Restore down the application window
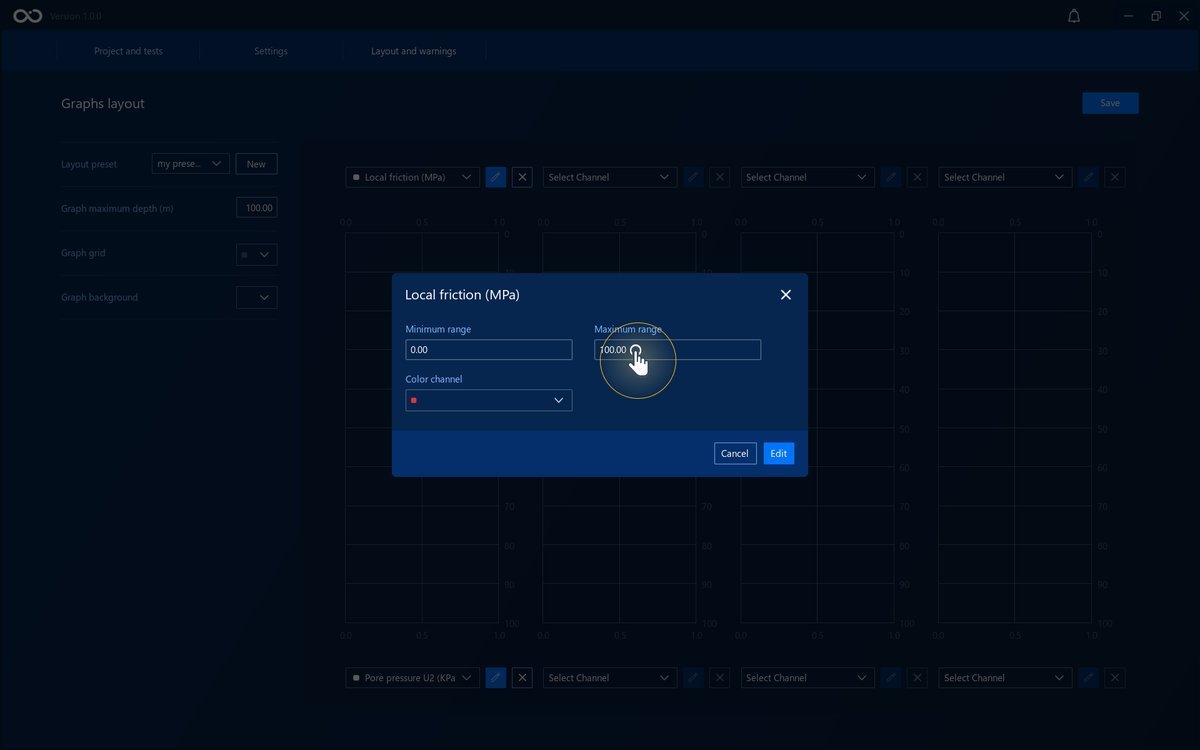This screenshot has width=1200, height=750. pyautogui.click(x=1156, y=16)
